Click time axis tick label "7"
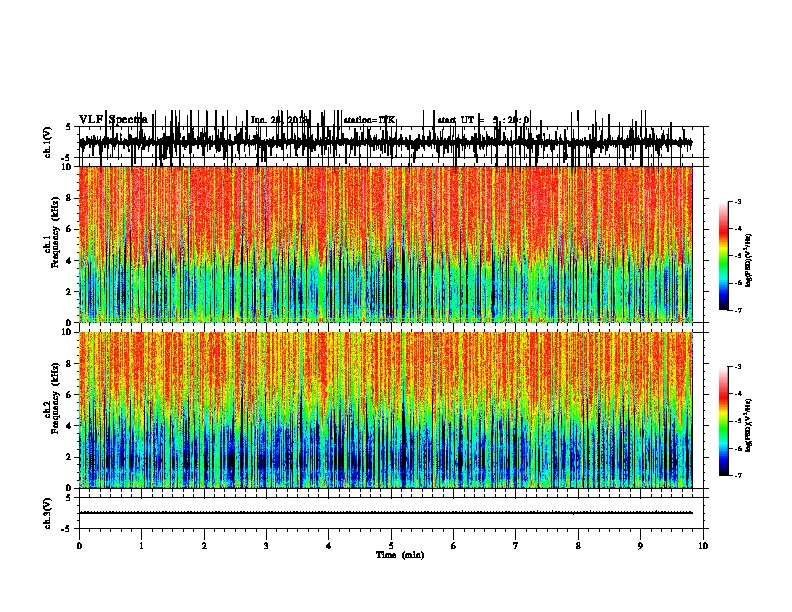The width and height of the screenshot is (792, 612). click(x=516, y=546)
